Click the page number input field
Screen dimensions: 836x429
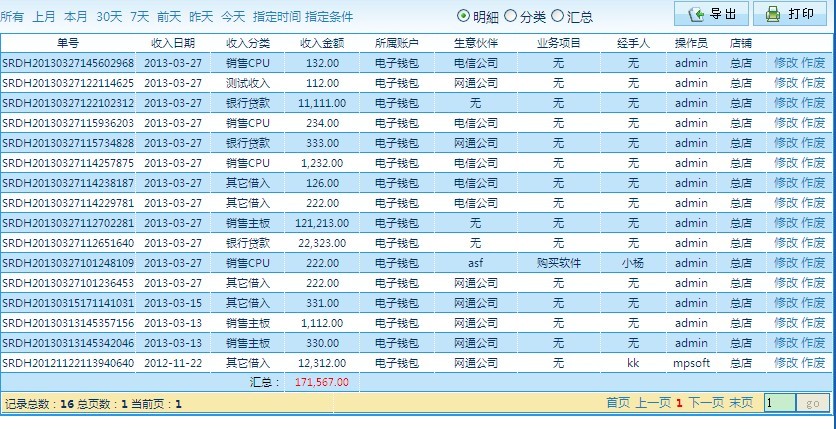click(780, 403)
